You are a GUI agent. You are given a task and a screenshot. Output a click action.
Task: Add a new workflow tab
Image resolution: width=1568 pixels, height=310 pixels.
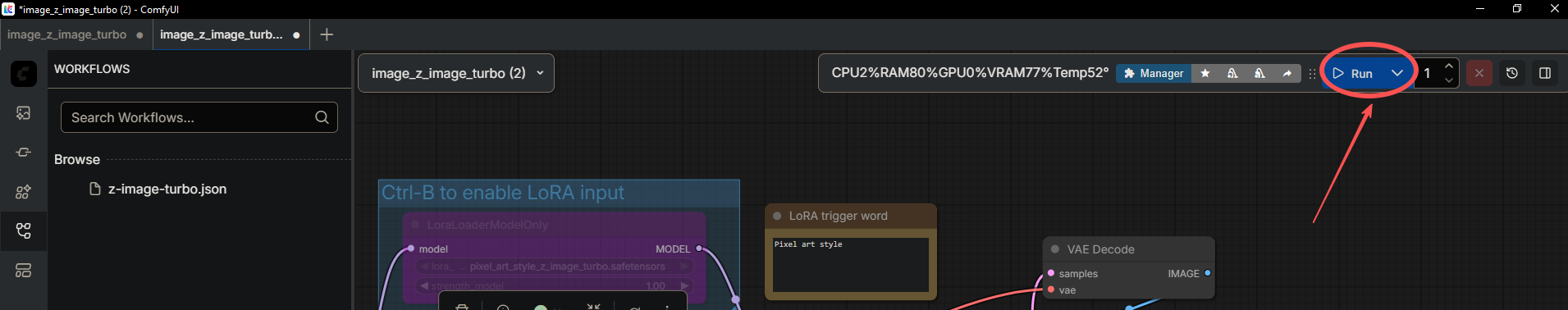click(x=327, y=34)
